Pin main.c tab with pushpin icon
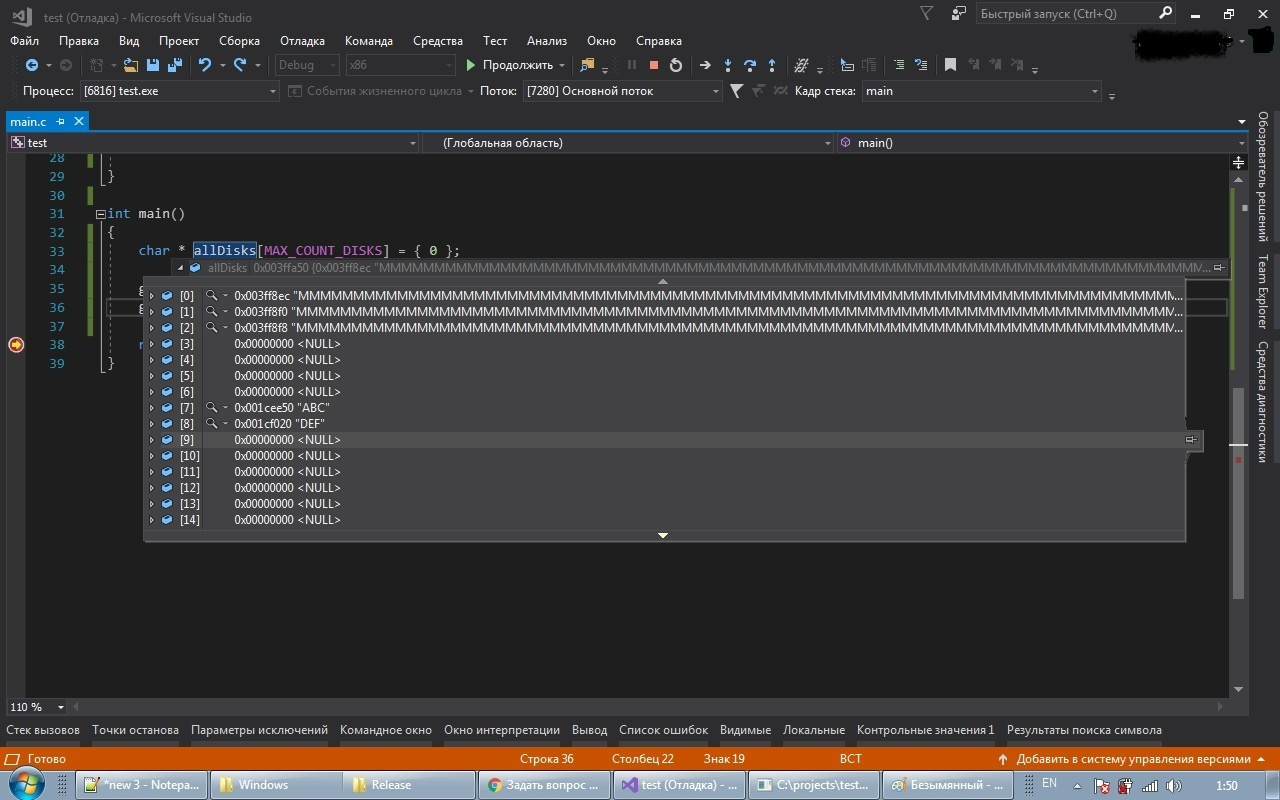1280x800 pixels. pyautogui.click(x=60, y=121)
